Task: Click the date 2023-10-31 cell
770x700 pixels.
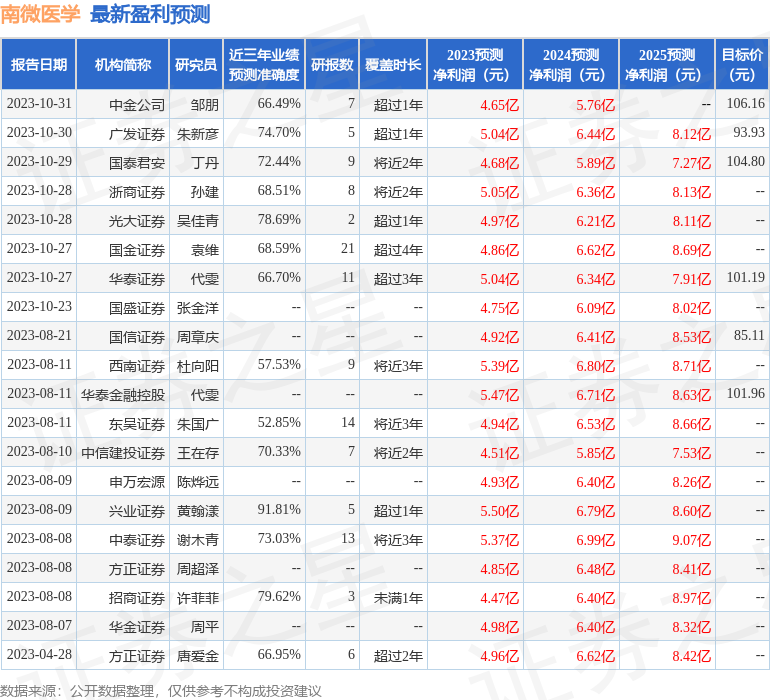Action: tap(39, 104)
